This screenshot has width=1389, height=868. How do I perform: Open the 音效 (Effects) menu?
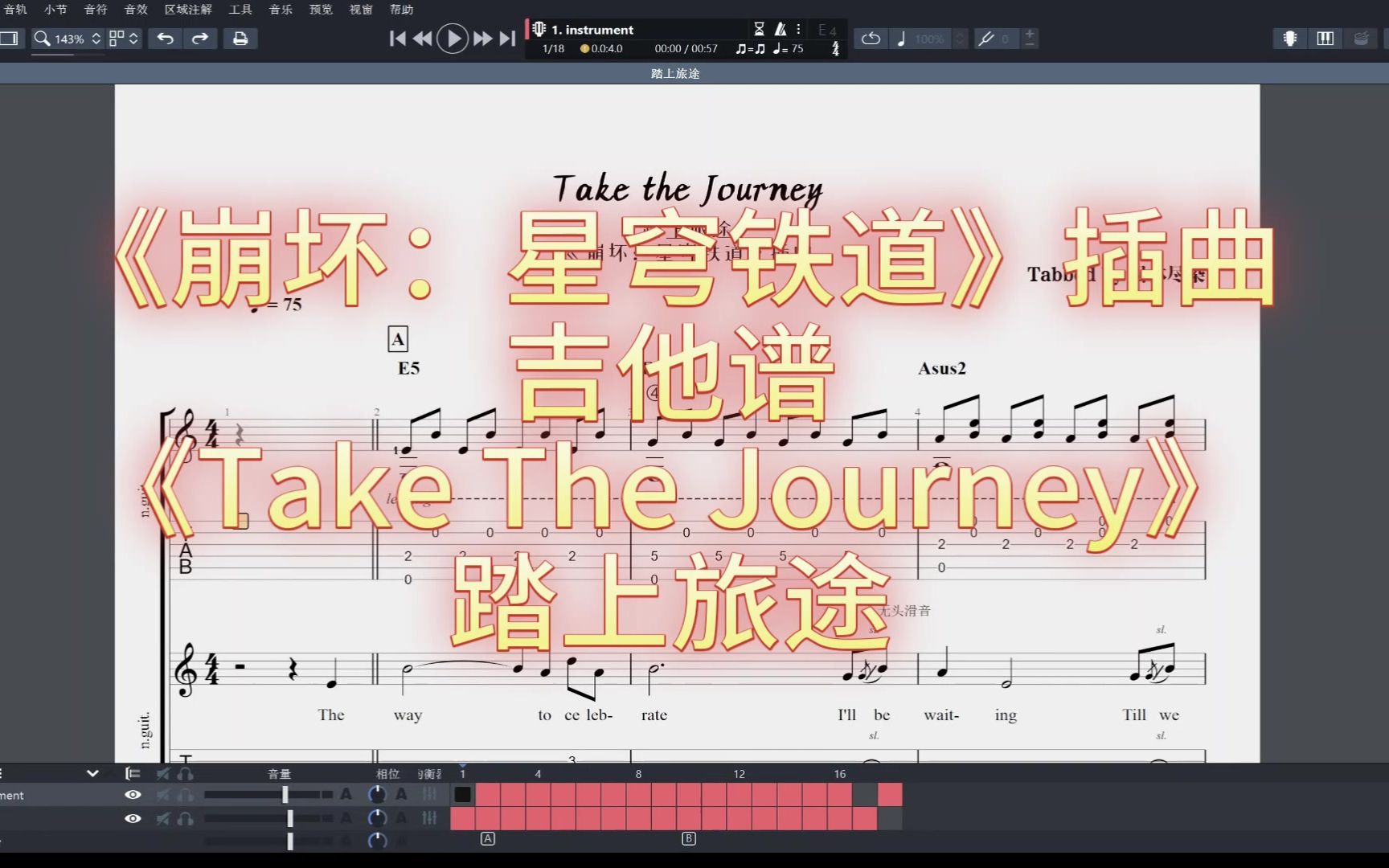(x=136, y=10)
